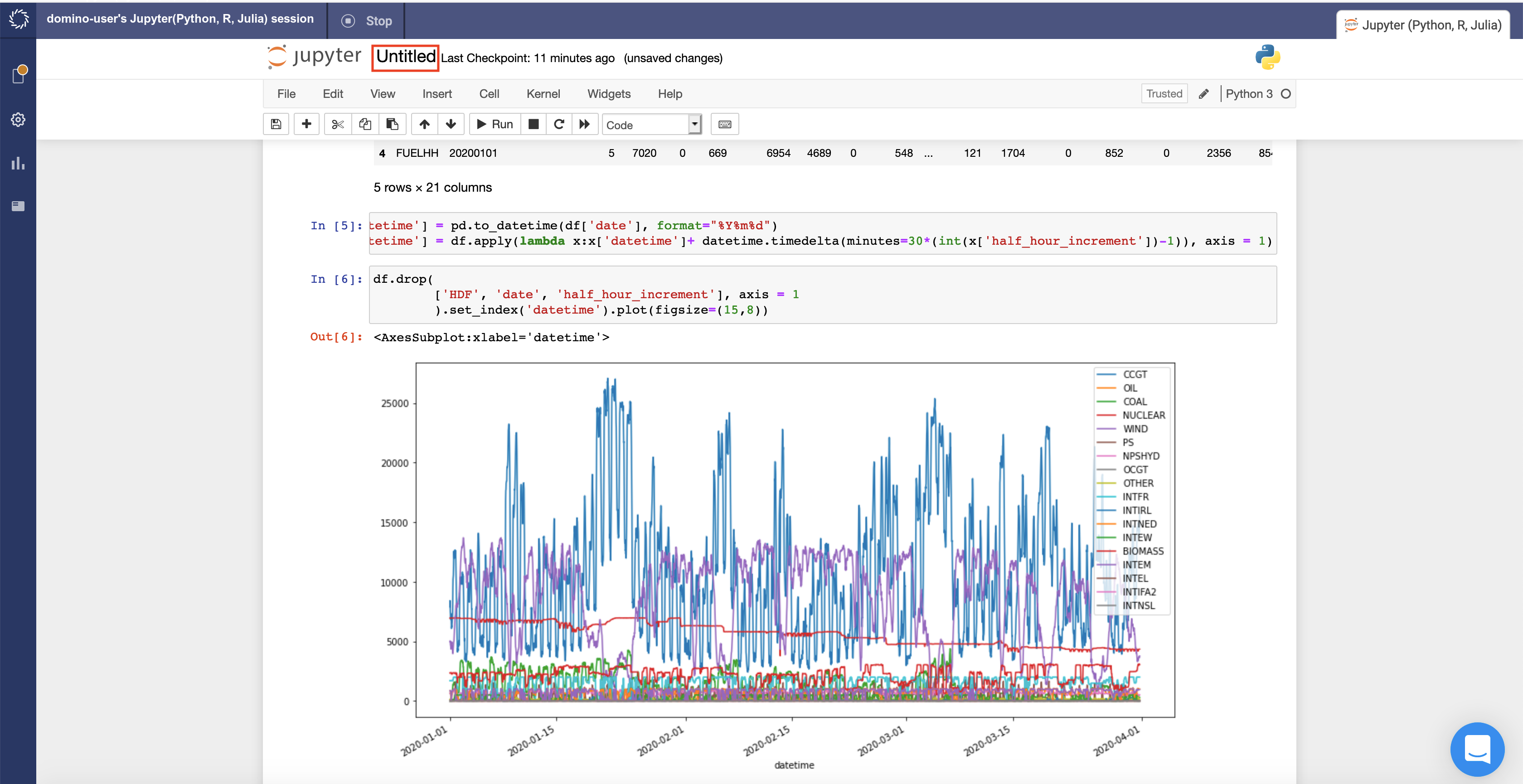Click the session title text
Screen dimensions: 1523x784
(x=180, y=19)
